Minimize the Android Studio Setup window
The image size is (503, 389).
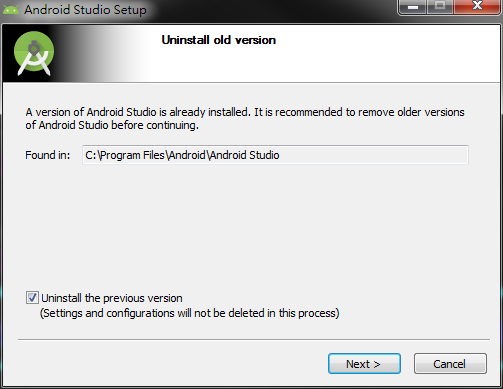tap(413, 7)
